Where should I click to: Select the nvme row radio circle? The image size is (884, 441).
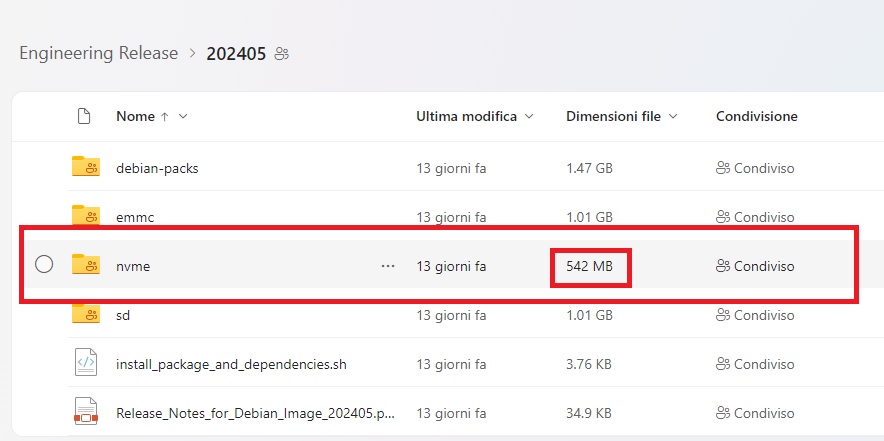[x=44, y=264]
